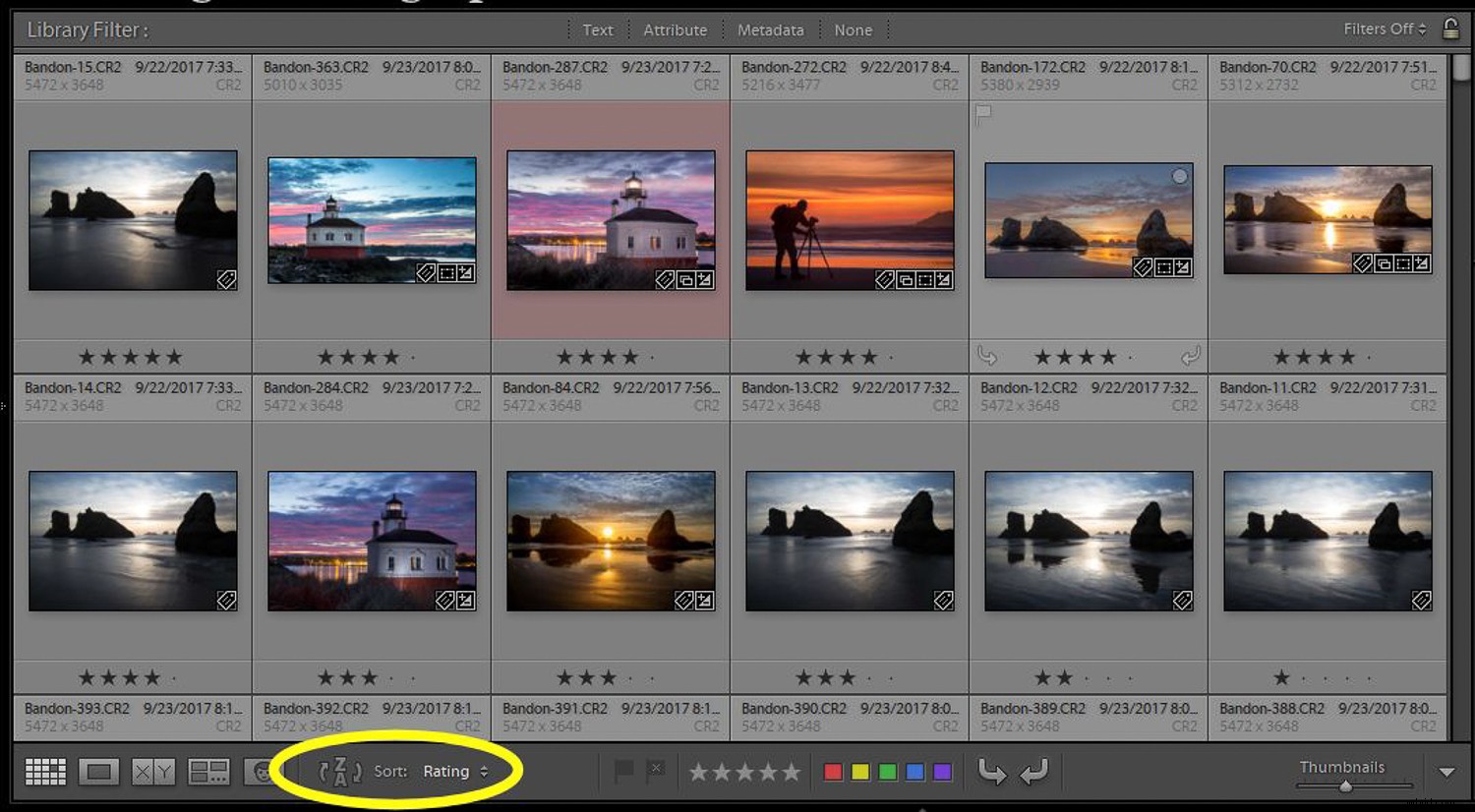The width and height of the screenshot is (1475, 812).
Task: Open the Sort Rating dropdown
Action: tap(452, 772)
